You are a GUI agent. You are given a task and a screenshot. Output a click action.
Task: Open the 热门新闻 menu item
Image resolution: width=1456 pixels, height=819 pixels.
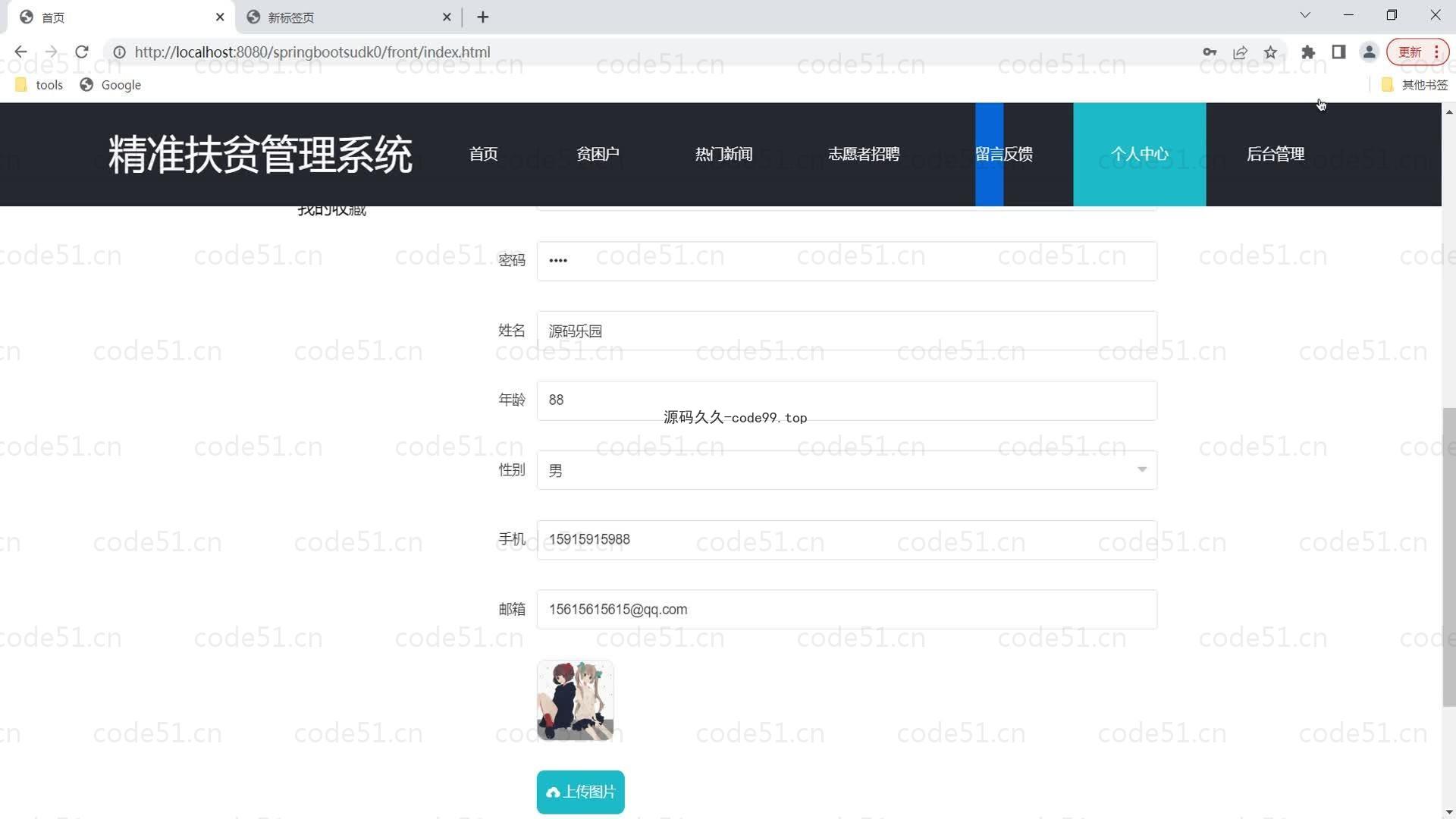pyautogui.click(x=723, y=154)
